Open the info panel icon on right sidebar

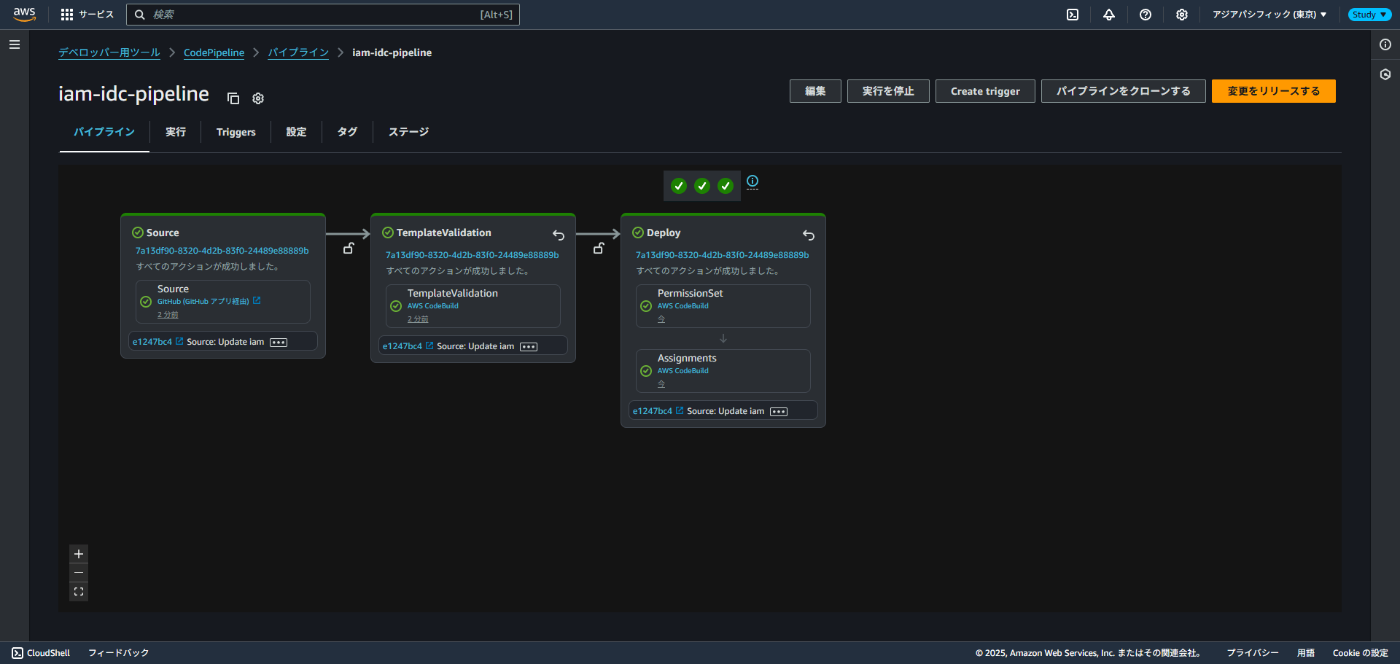click(1385, 45)
